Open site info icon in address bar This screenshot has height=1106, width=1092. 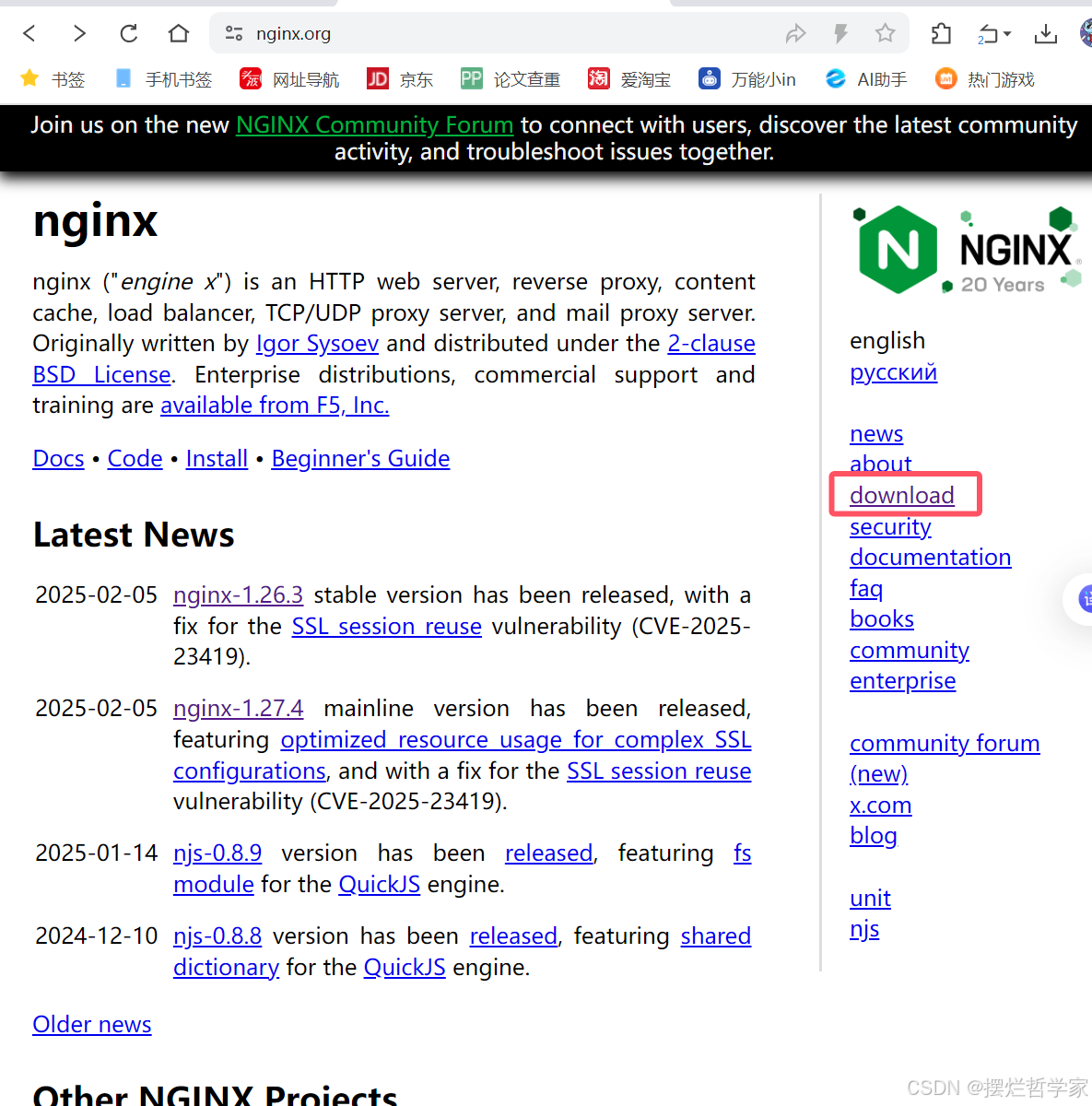coord(234,34)
